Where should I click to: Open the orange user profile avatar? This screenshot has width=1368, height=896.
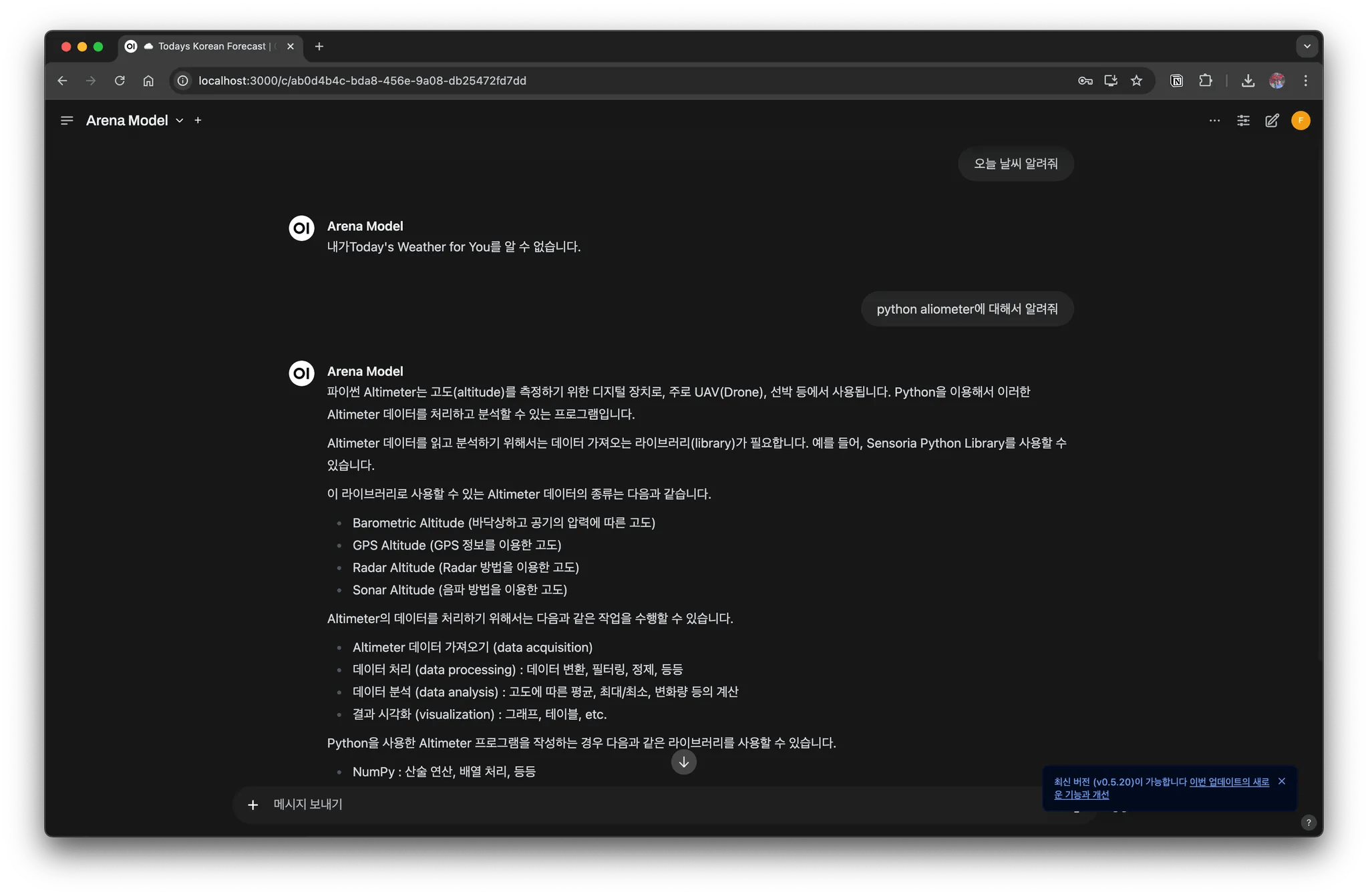1301,120
